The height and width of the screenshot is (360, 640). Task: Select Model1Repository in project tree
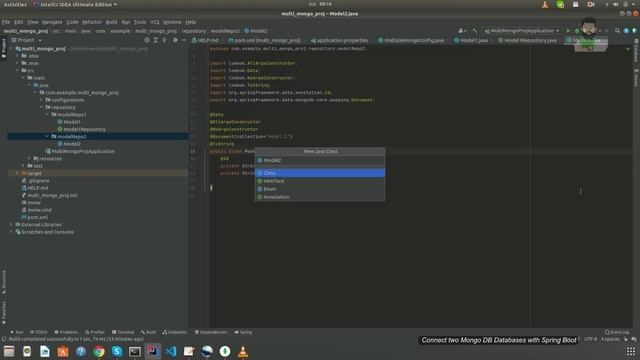[x=81, y=129]
